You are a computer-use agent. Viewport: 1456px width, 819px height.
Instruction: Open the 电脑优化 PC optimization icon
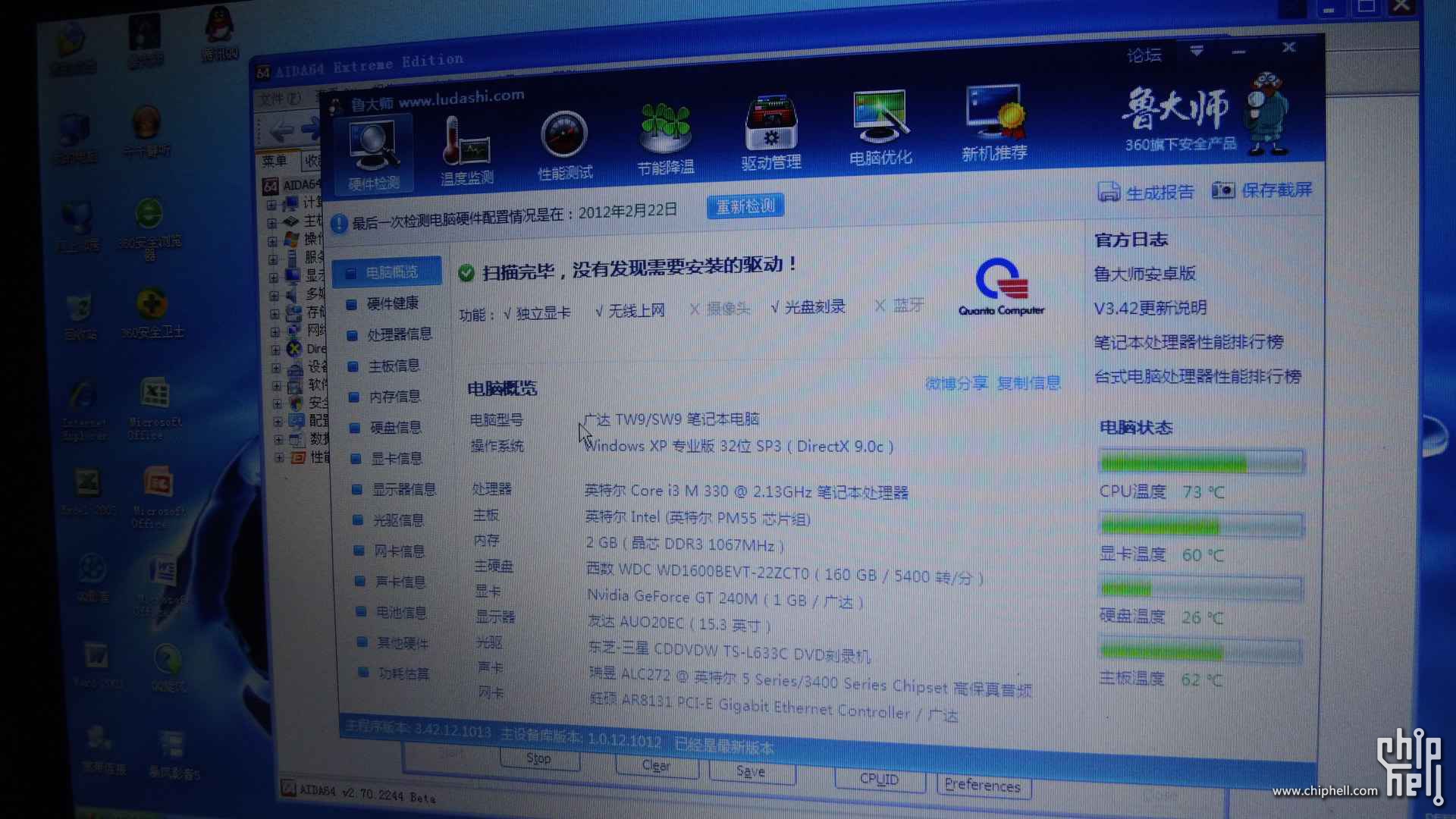880,129
